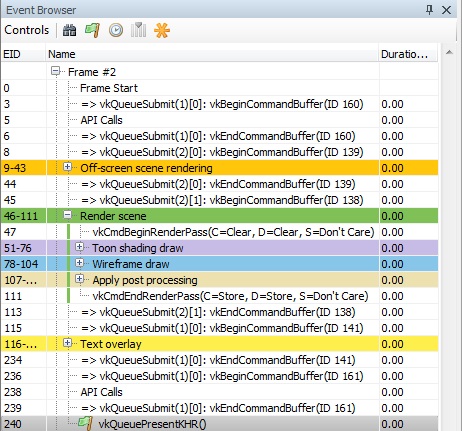
Task: Sort by the EID column header
Action: 23,54
